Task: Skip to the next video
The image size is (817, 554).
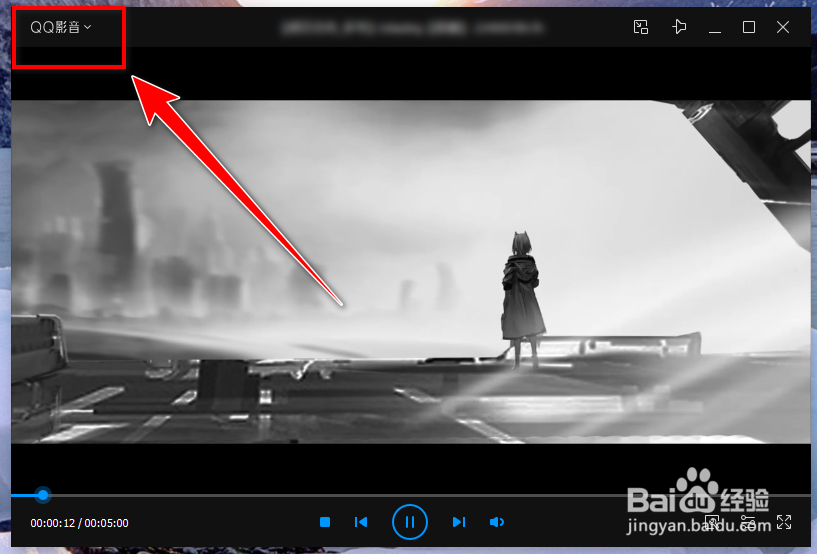Action: point(459,522)
